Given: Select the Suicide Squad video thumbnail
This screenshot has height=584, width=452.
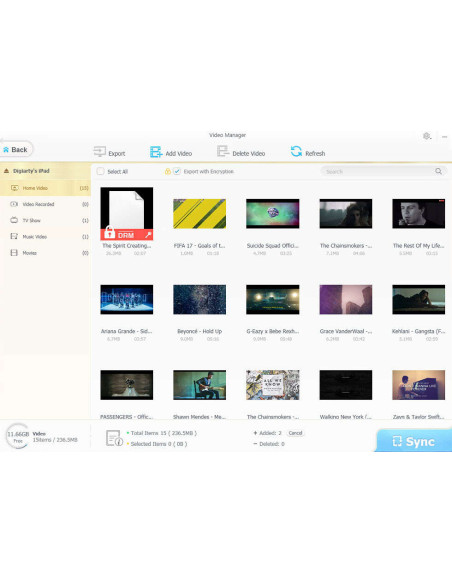Looking at the screenshot, I should tap(273, 213).
